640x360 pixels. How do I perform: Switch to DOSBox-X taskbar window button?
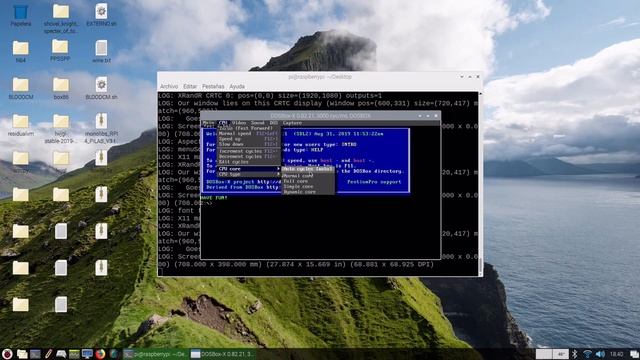(x=223, y=354)
